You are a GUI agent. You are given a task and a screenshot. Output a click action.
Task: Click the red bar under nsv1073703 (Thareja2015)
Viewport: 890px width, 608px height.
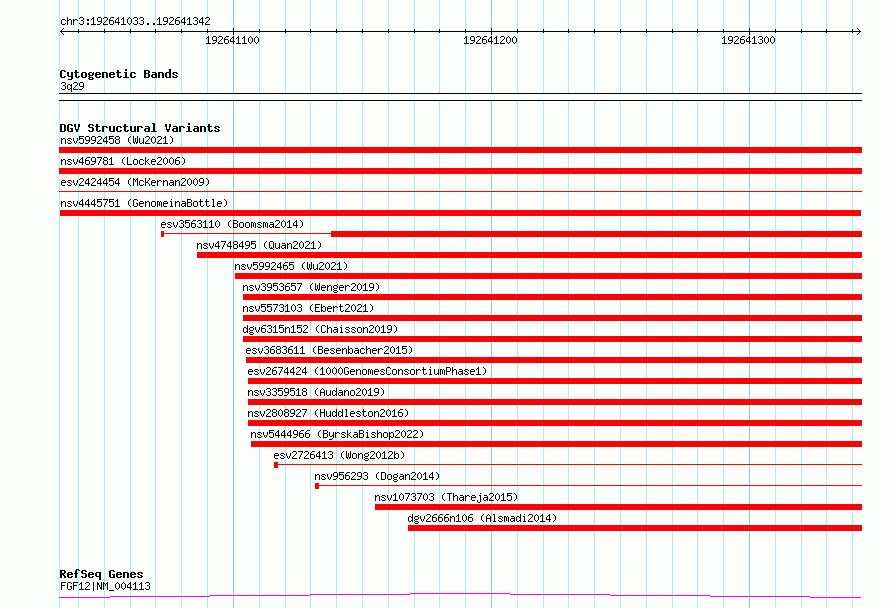point(618,507)
